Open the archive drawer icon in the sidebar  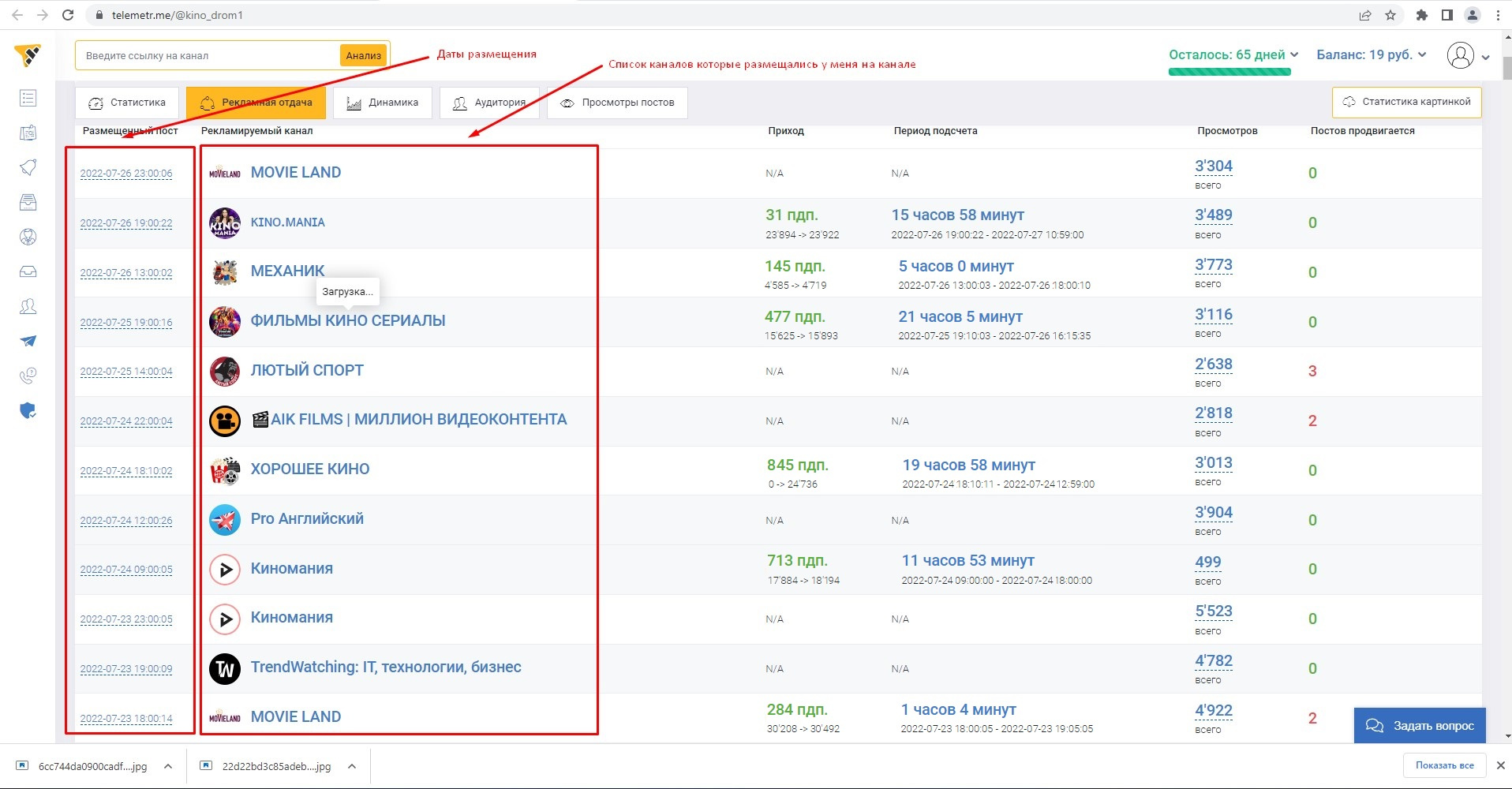[28, 202]
